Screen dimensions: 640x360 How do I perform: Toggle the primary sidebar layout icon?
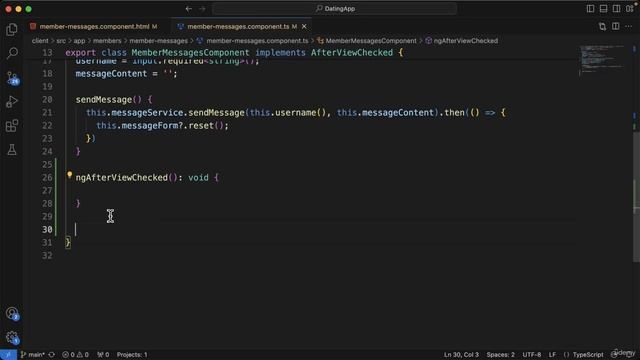coord(590,9)
